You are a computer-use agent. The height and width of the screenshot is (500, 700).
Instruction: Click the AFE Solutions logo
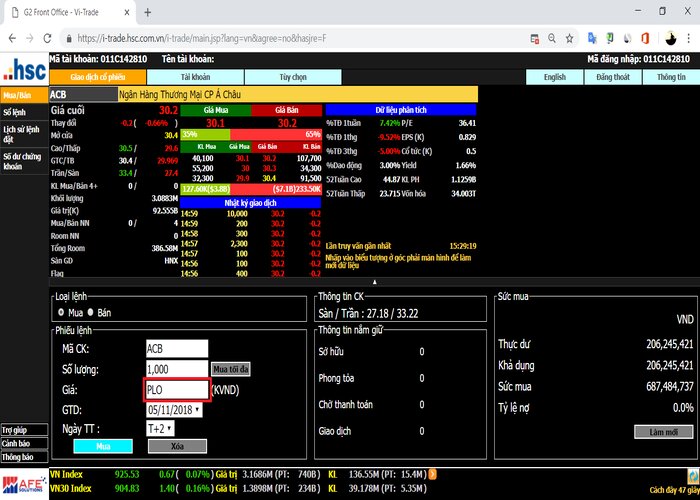tap(25, 484)
